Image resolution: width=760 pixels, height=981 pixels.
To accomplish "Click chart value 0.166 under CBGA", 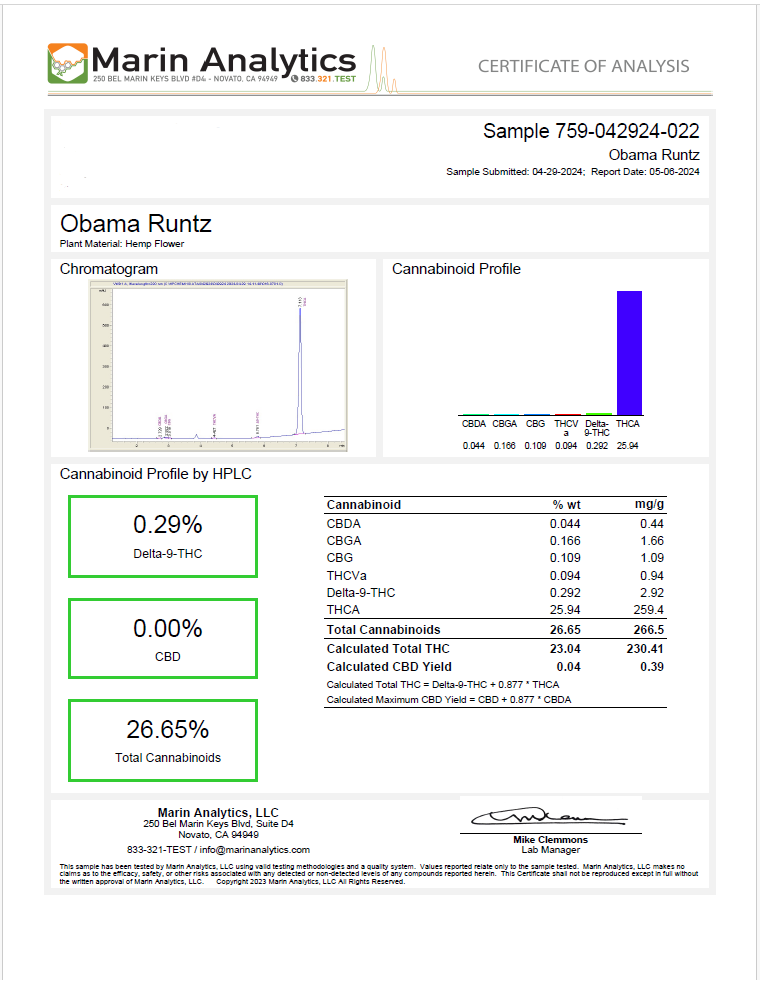I will 505,445.
